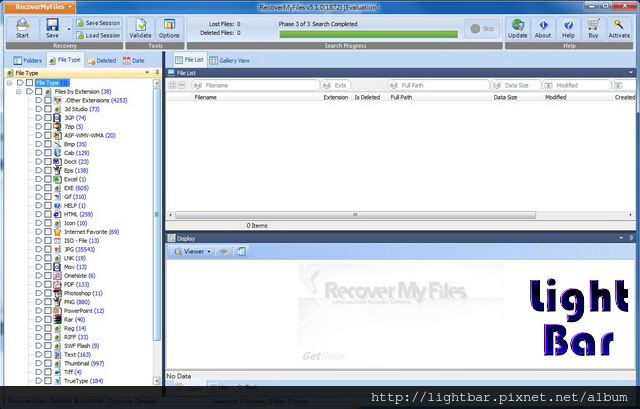
Task: Switch to the Date tab
Action: (x=134, y=60)
